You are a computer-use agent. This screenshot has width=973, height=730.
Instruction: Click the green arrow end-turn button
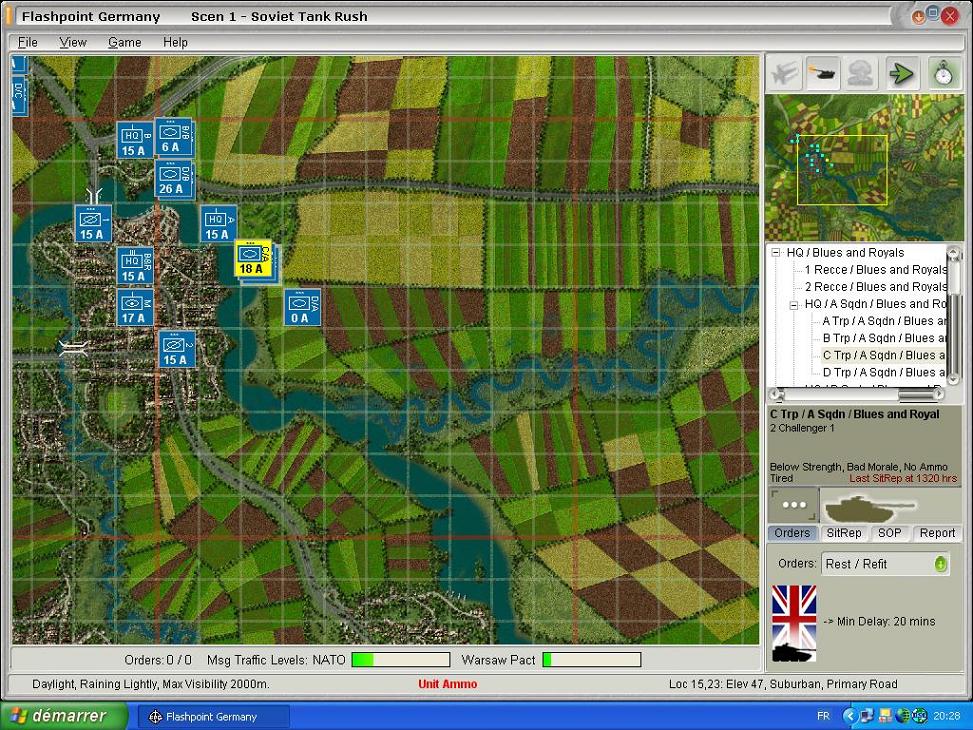pyautogui.click(x=902, y=73)
